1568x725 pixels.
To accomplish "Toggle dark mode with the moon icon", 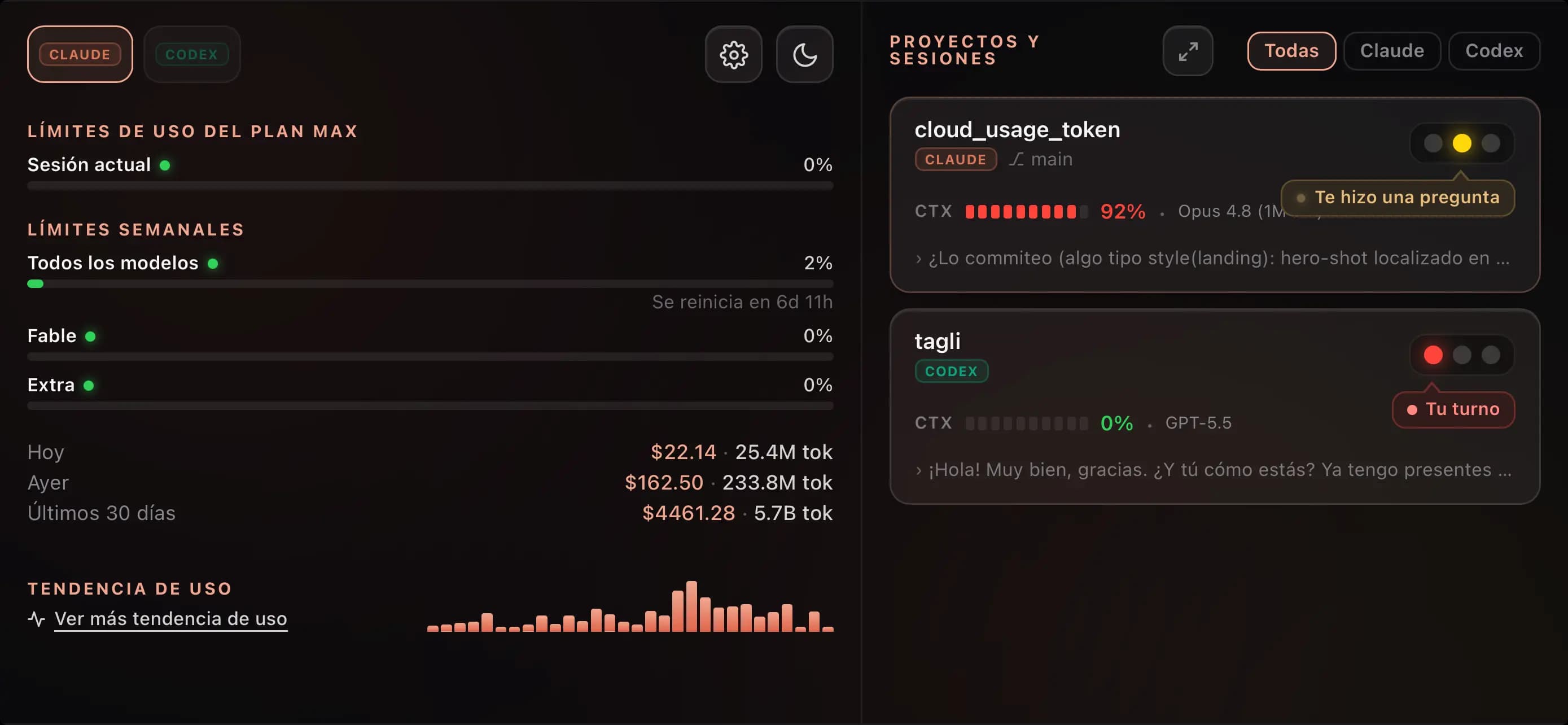I will pos(805,55).
